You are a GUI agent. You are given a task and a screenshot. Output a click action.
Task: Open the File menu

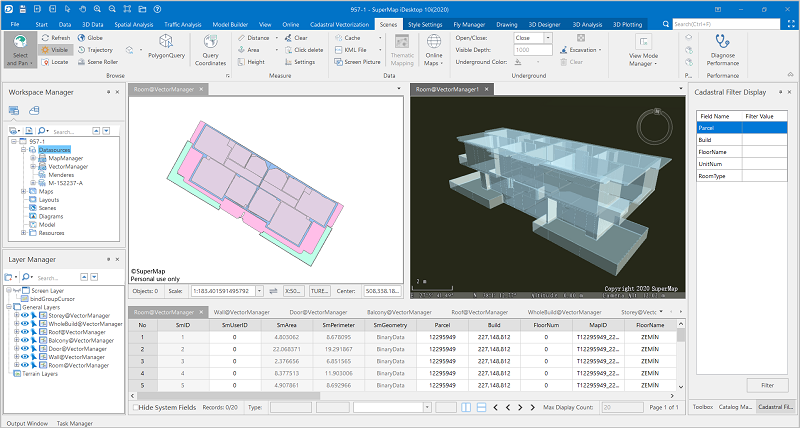[15, 24]
